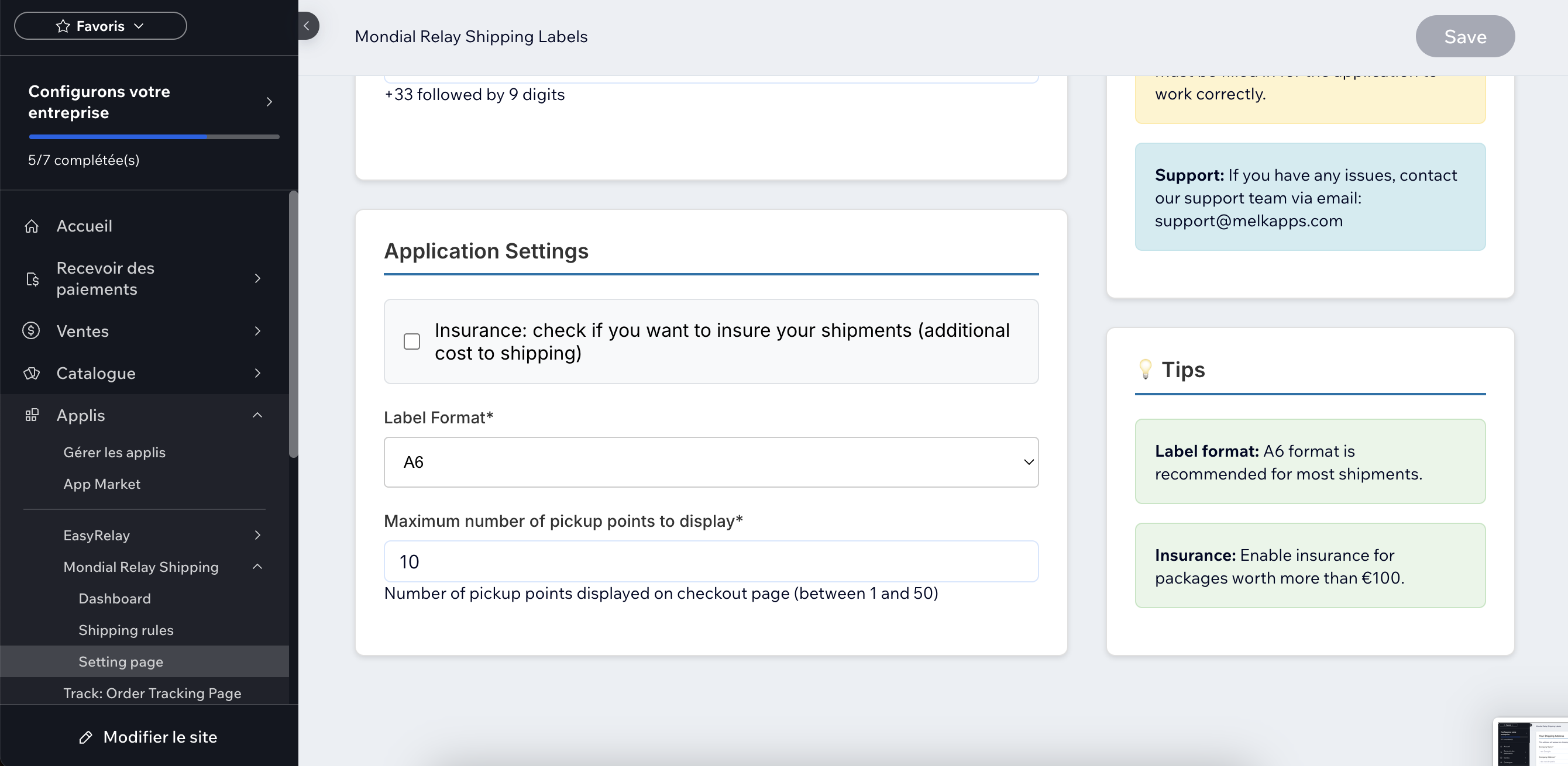Click the Applis grid icon
Screen dimensions: 1568x766
32,415
